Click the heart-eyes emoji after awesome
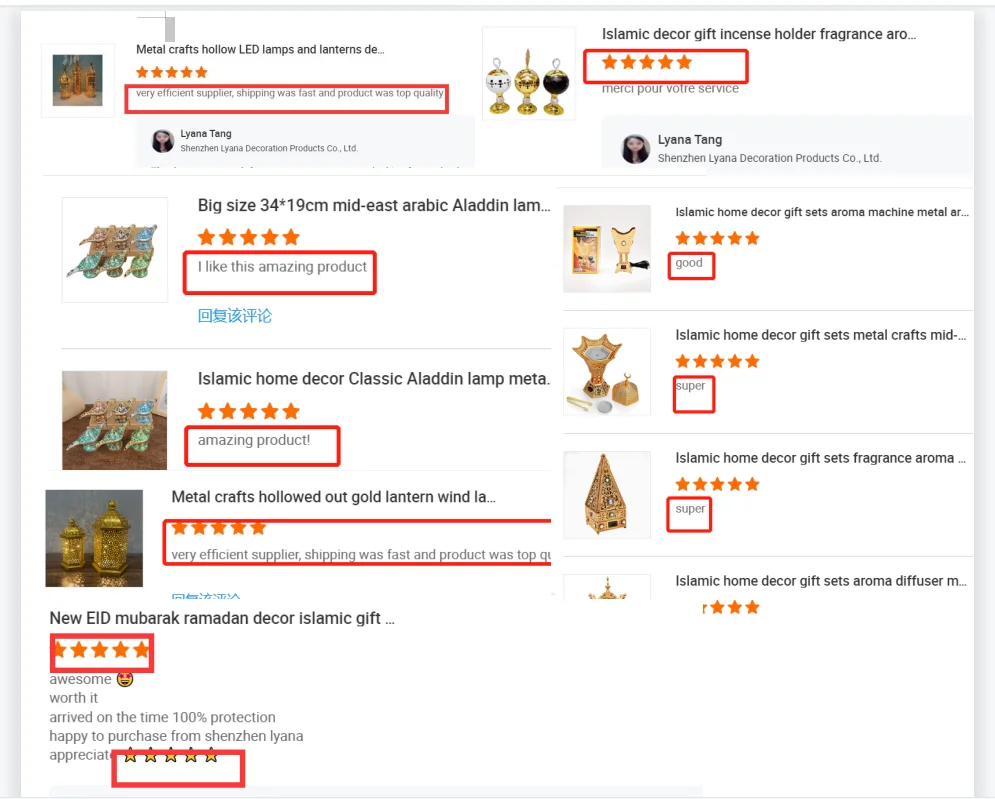Screen dimensions: 995x799 click(125, 679)
